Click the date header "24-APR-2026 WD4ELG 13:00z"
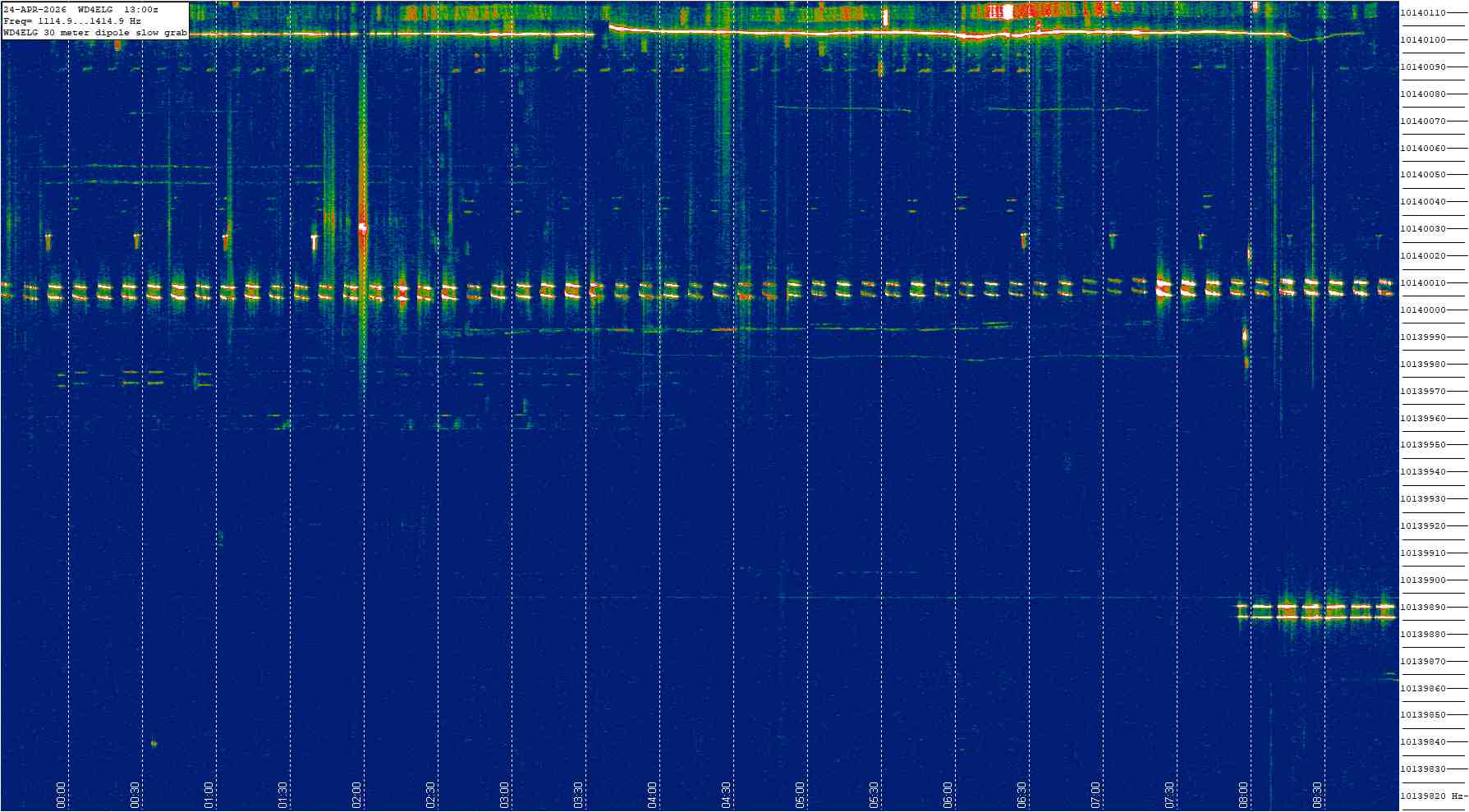Screen dimensions: 1469x812 [81, 9]
